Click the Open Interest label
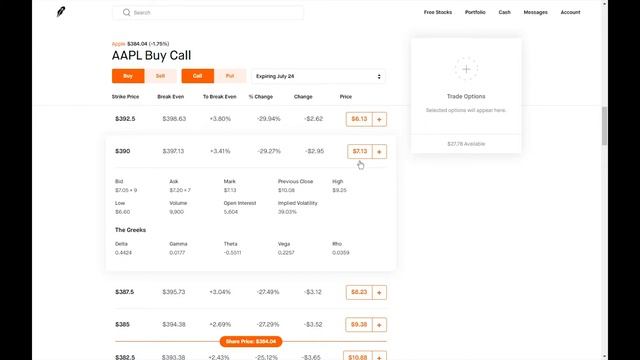Image resolution: width=640 pixels, height=360 pixels. (240, 203)
